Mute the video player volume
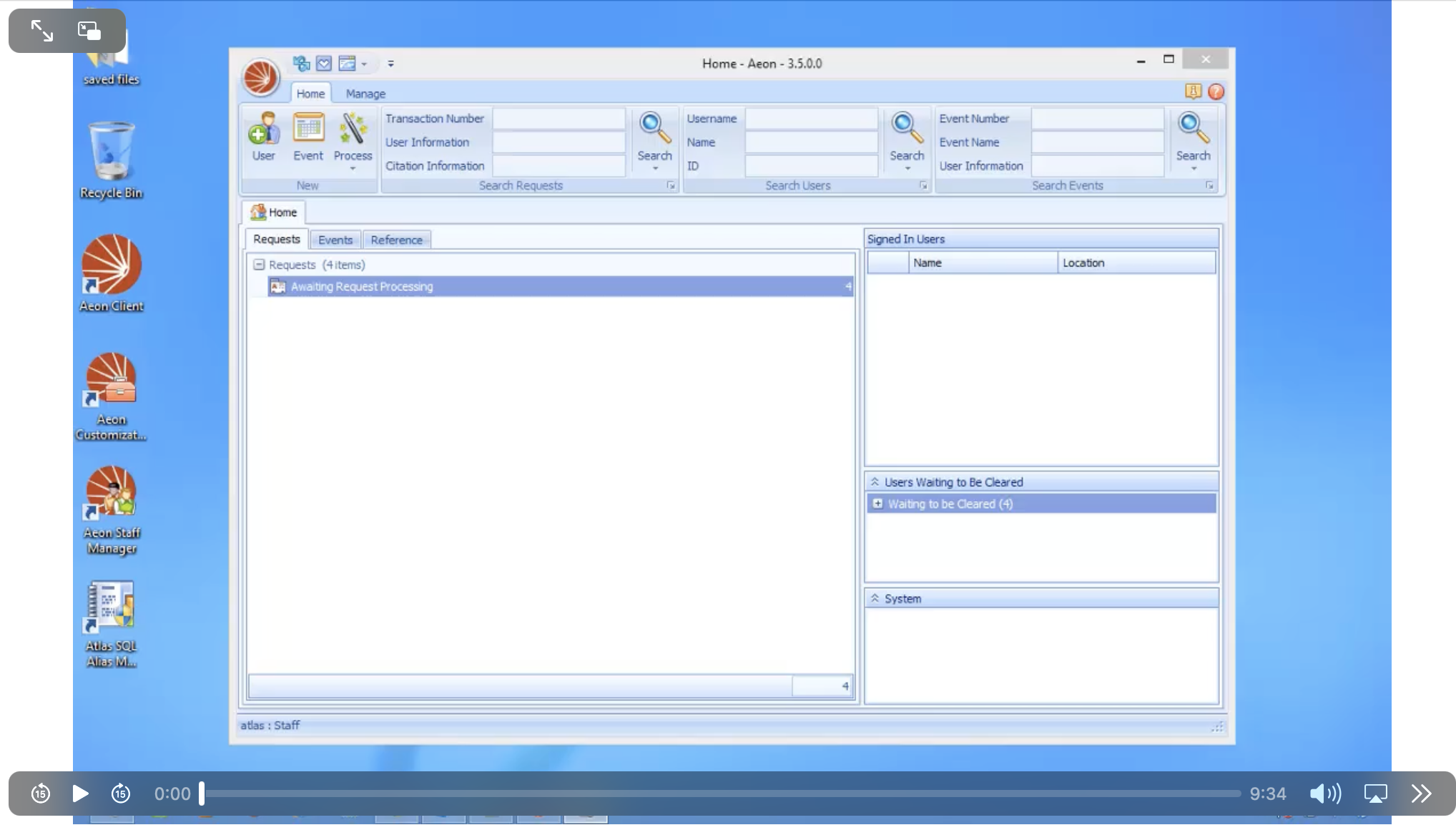Image resolution: width=1456 pixels, height=830 pixels. click(x=1324, y=794)
